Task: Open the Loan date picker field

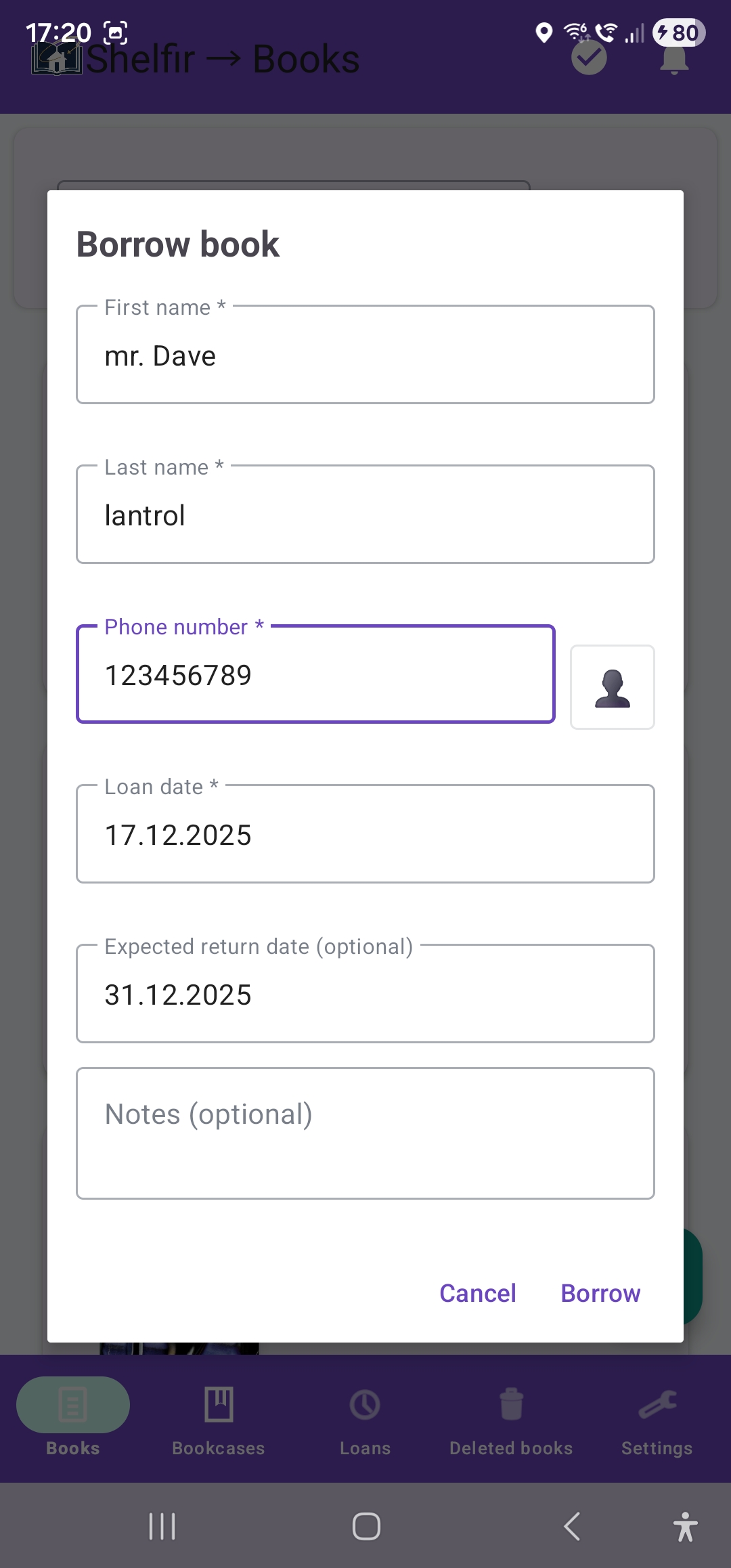Action: [365, 835]
